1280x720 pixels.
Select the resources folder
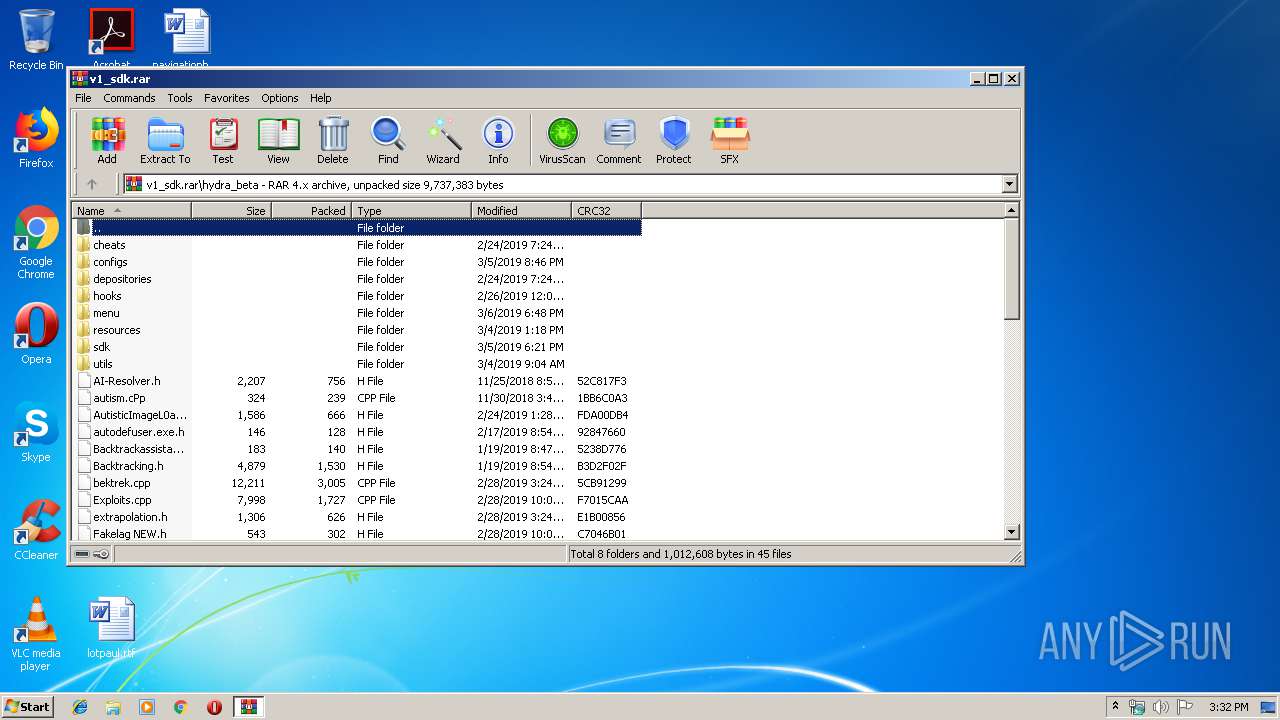click(357, 330)
